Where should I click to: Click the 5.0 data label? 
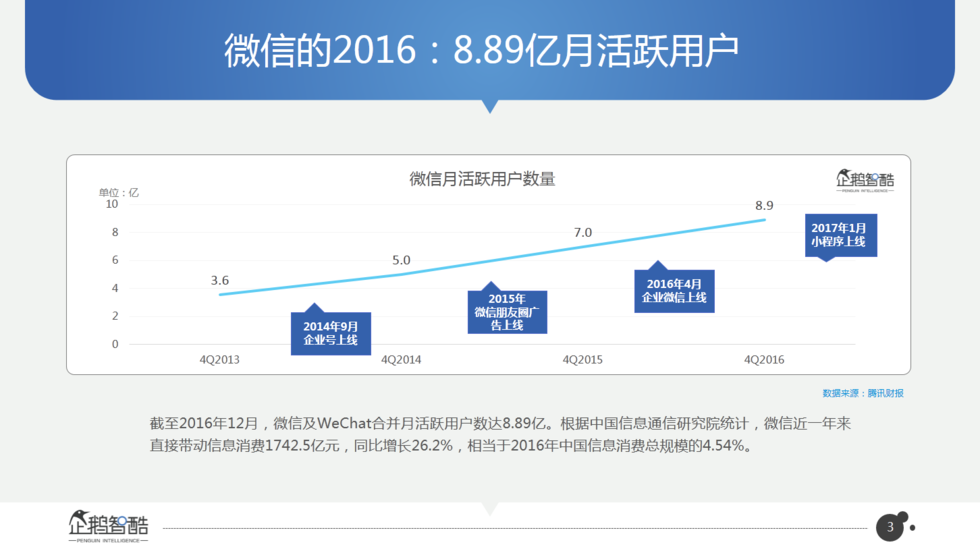tap(401, 260)
